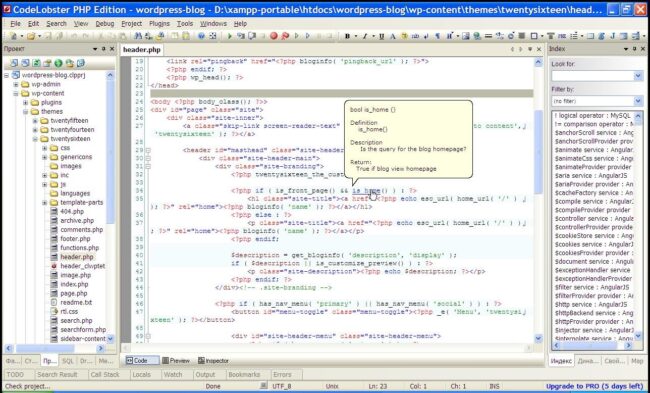Image resolution: width=650 pixels, height=393 pixels.
Task: Select $filter service entry in Index list
Action: (x=592, y=287)
